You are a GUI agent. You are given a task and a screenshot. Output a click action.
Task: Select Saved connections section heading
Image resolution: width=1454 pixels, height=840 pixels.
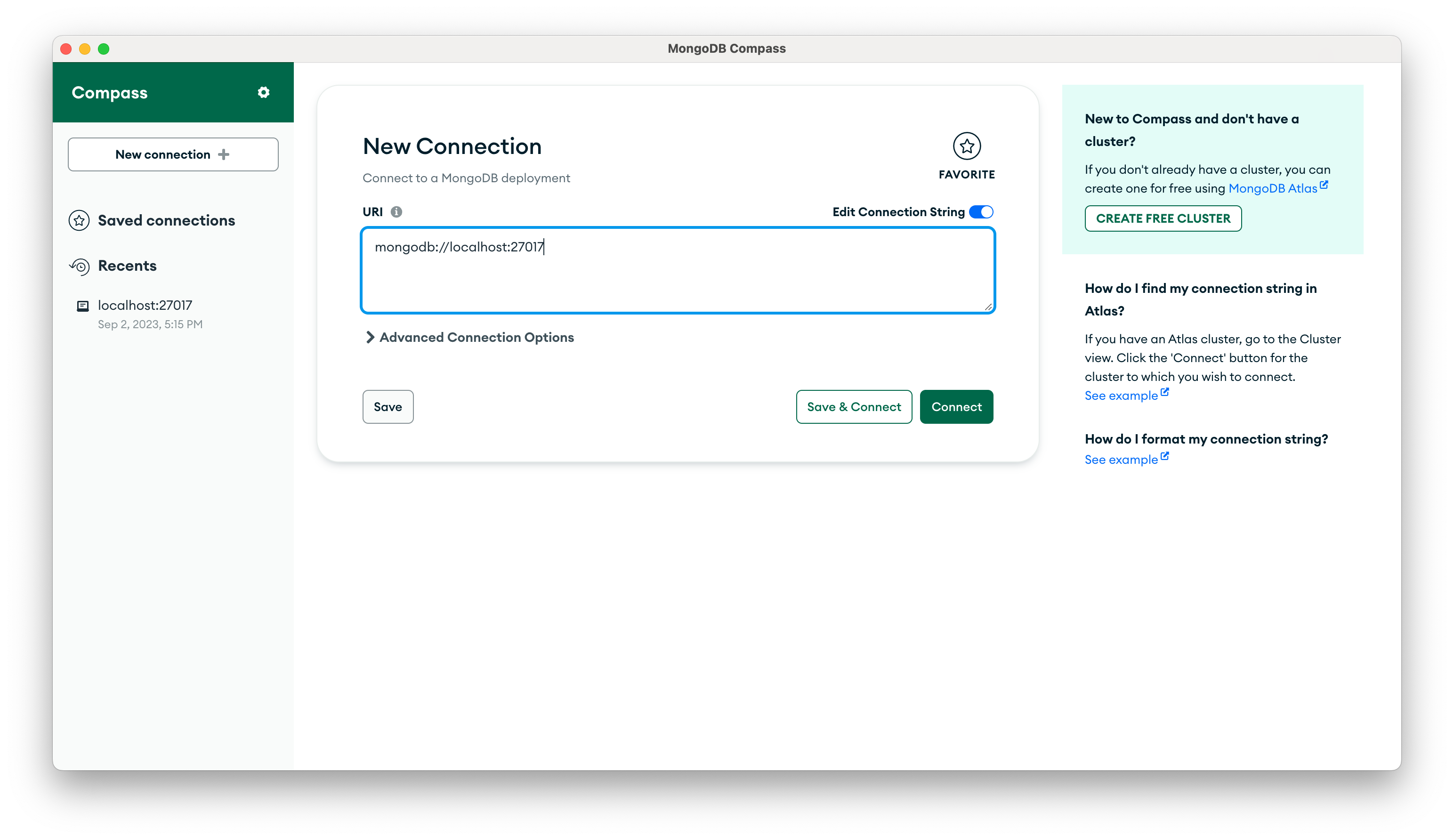pos(166,220)
